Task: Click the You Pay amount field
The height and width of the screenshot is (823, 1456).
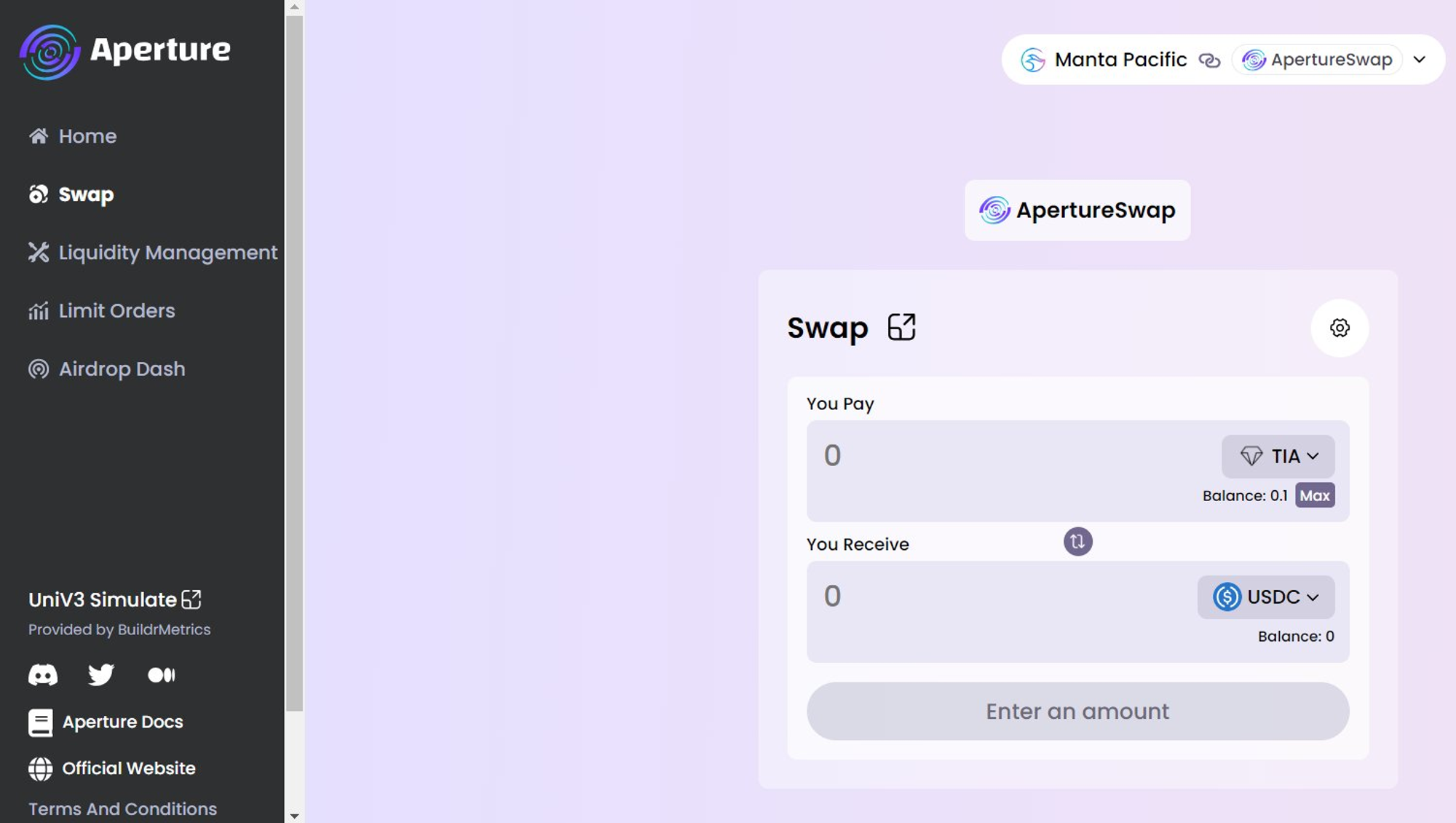Action: point(1012,457)
